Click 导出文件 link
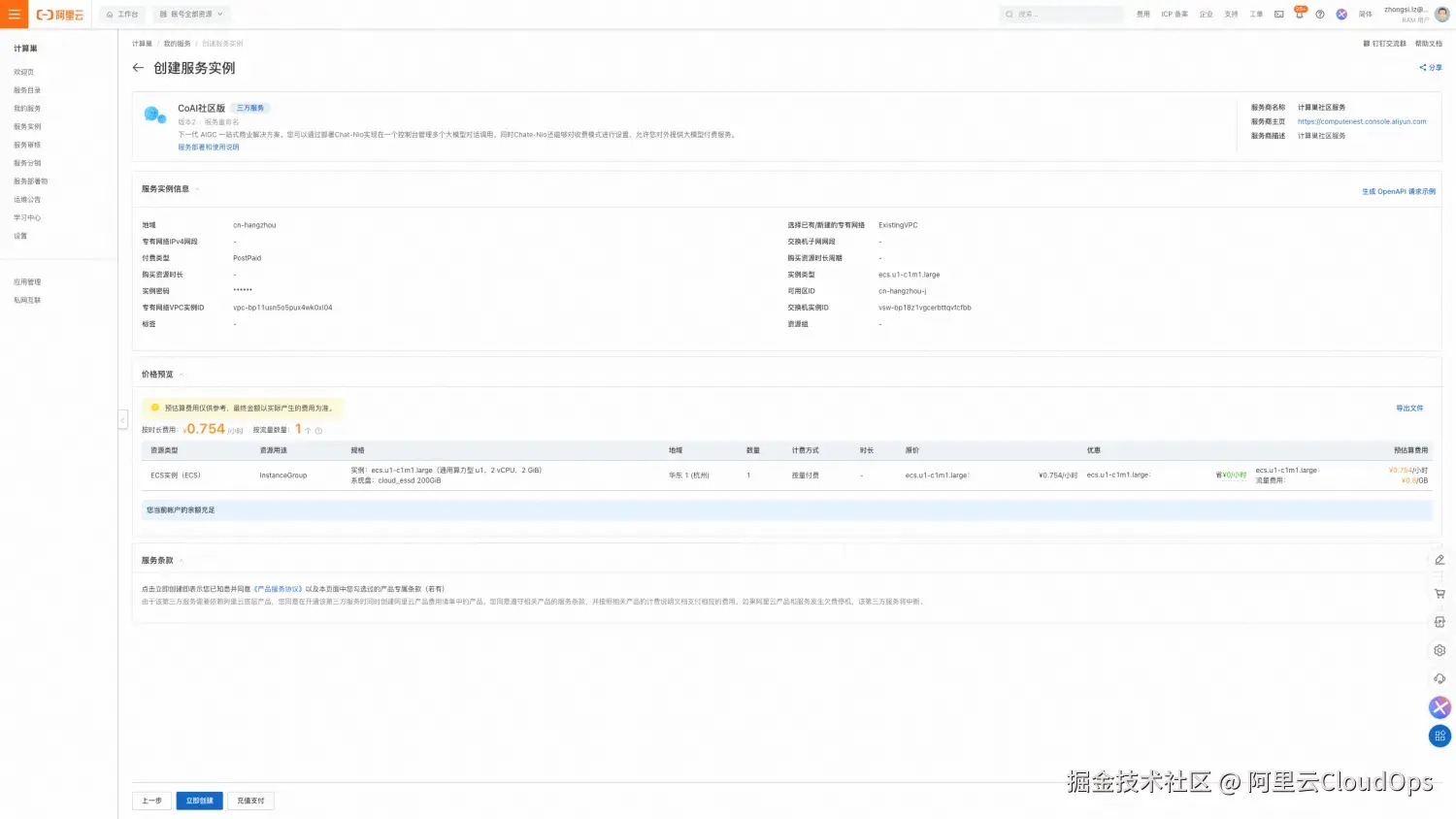 point(1409,409)
